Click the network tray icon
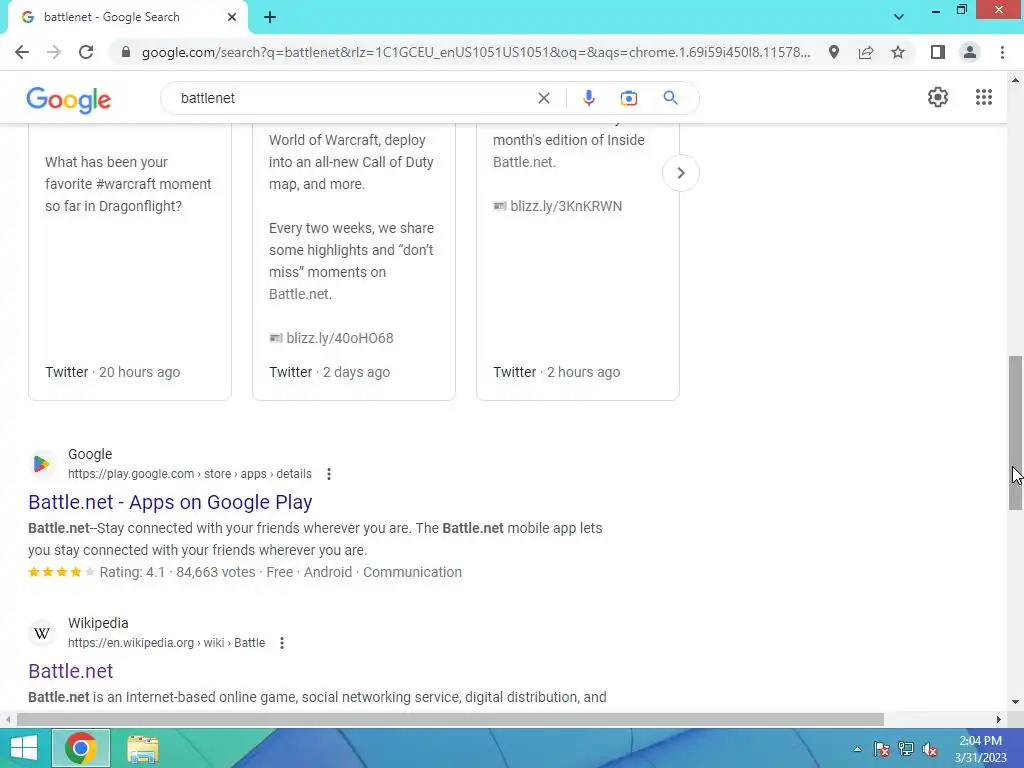The width and height of the screenshot is (1024, 768). click(906, 749)
